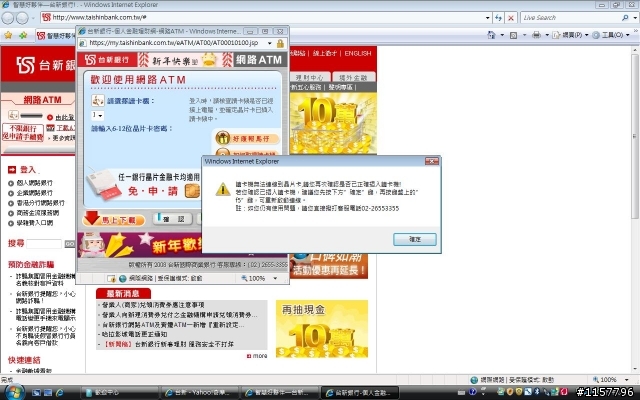This screenshot has width=640, height=400.
Task: Launch Internet Explorer from quick launch
Action: [x=60, y=393]
